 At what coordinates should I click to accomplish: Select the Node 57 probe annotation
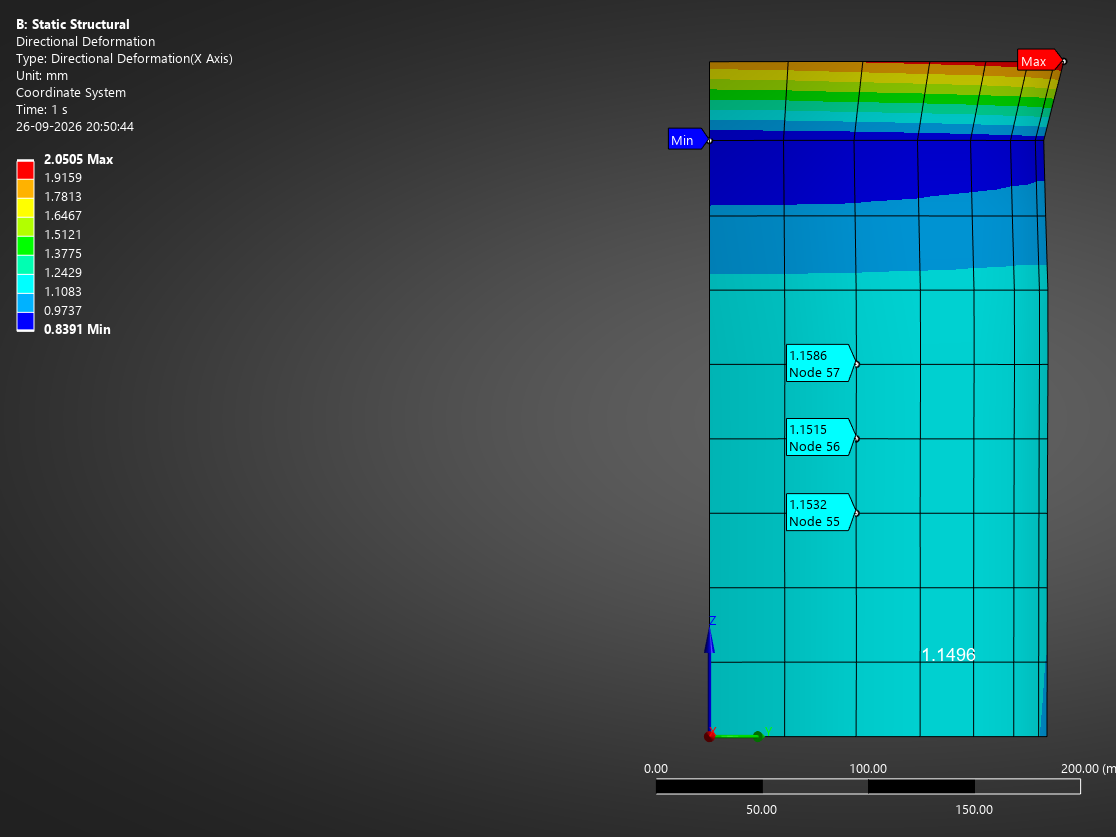[x=820, y=364]
